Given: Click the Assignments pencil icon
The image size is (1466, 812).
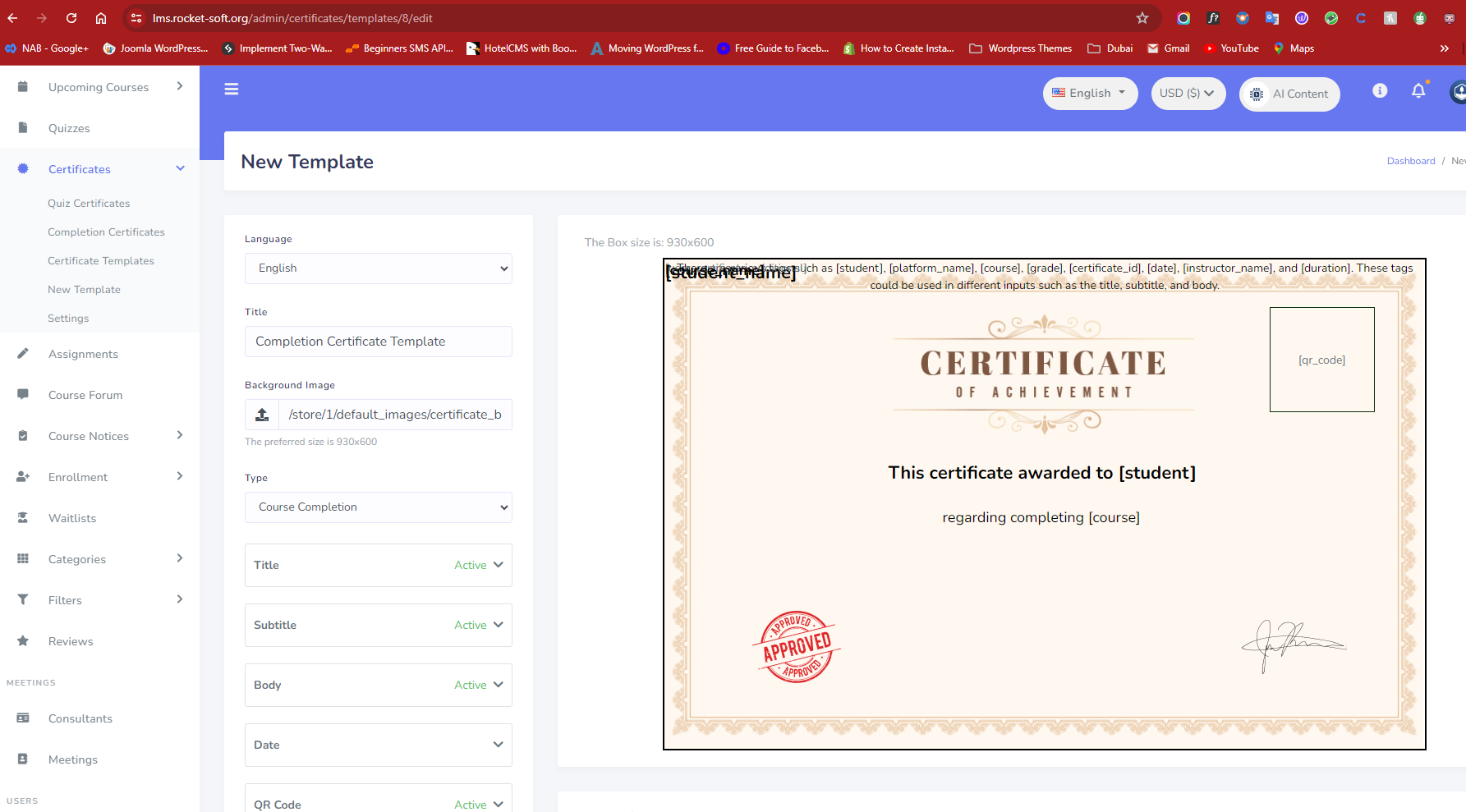Looking at the screenshot, I should 23,353.
